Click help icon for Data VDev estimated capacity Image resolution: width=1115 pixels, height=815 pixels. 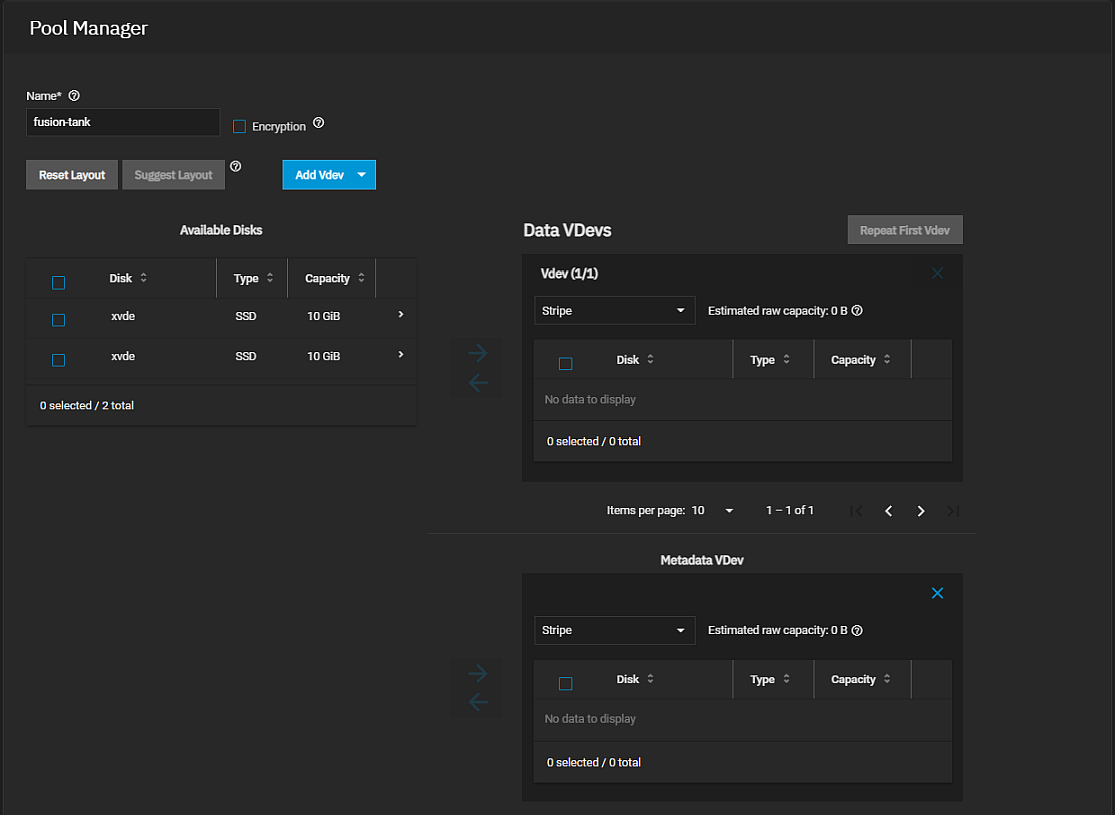tap(857, 311)
